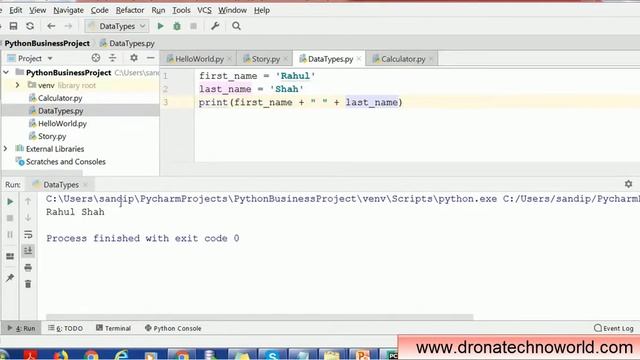
Task: Open the Navigate menu
Action: coord(68,10)
